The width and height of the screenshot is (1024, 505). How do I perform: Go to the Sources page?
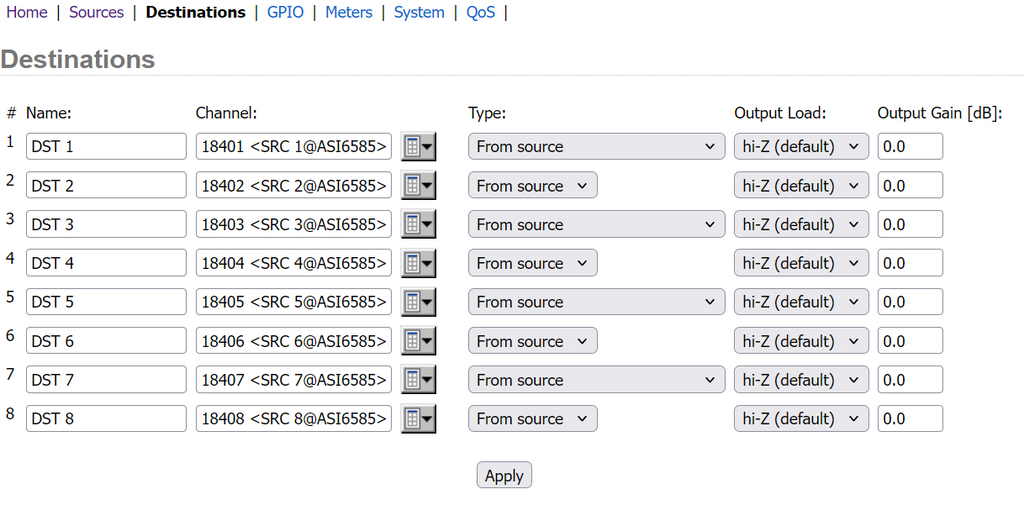tap(96, 12)
